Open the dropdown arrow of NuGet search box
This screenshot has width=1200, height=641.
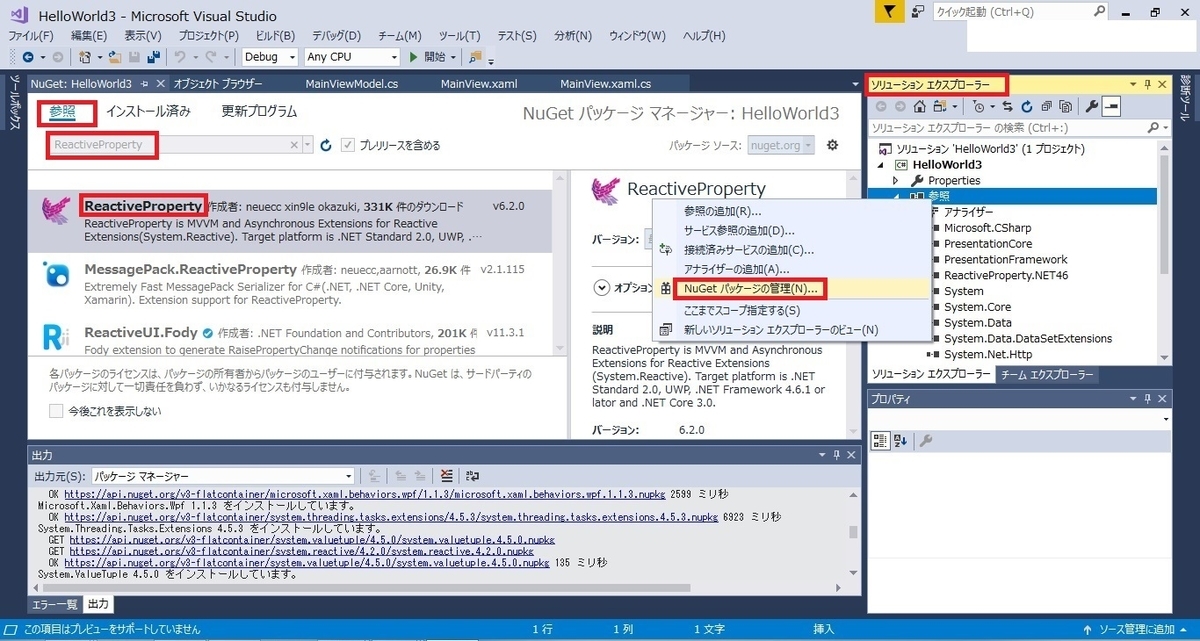[x=307, y=146]
